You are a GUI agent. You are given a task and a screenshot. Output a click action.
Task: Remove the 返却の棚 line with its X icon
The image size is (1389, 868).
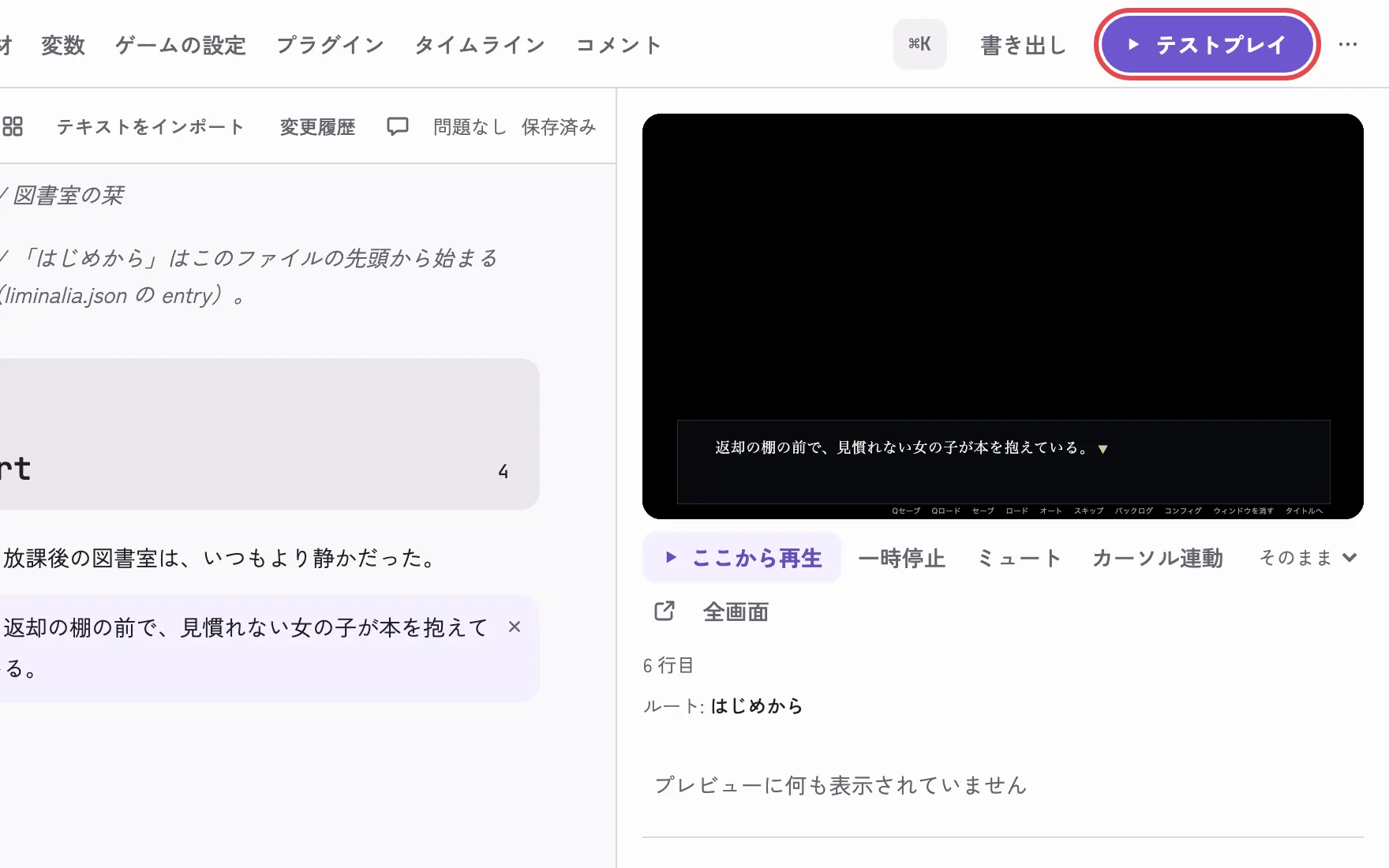(x=515, y=627)
